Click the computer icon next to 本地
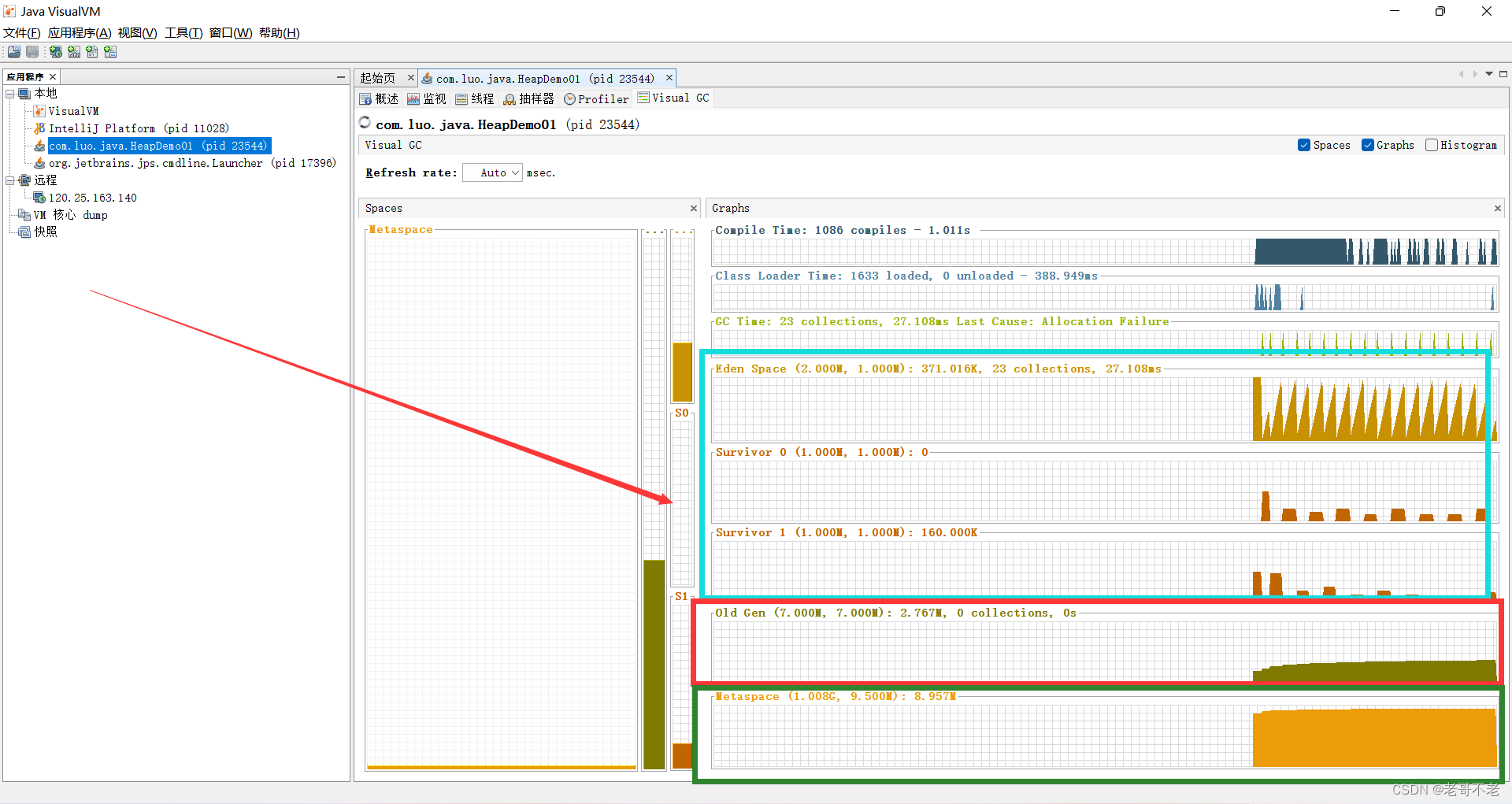This screenshot has width=1512, height=804. [x=24, y=94]
